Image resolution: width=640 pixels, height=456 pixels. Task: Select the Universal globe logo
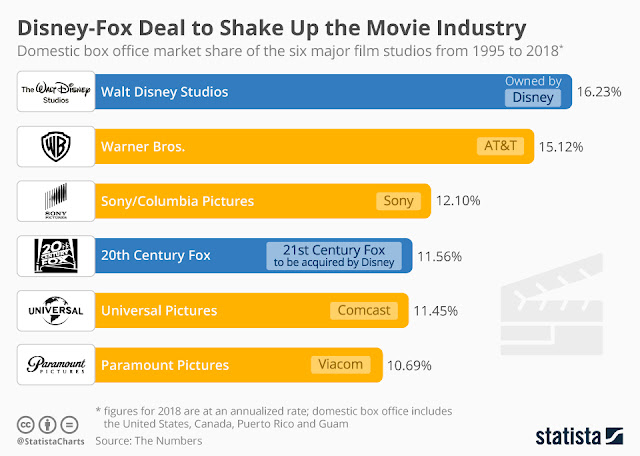tap(56, 311)
